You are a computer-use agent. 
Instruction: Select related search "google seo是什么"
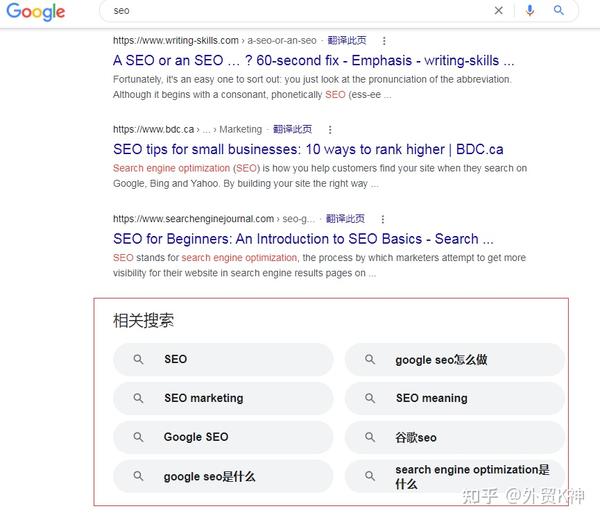(223, 476)
